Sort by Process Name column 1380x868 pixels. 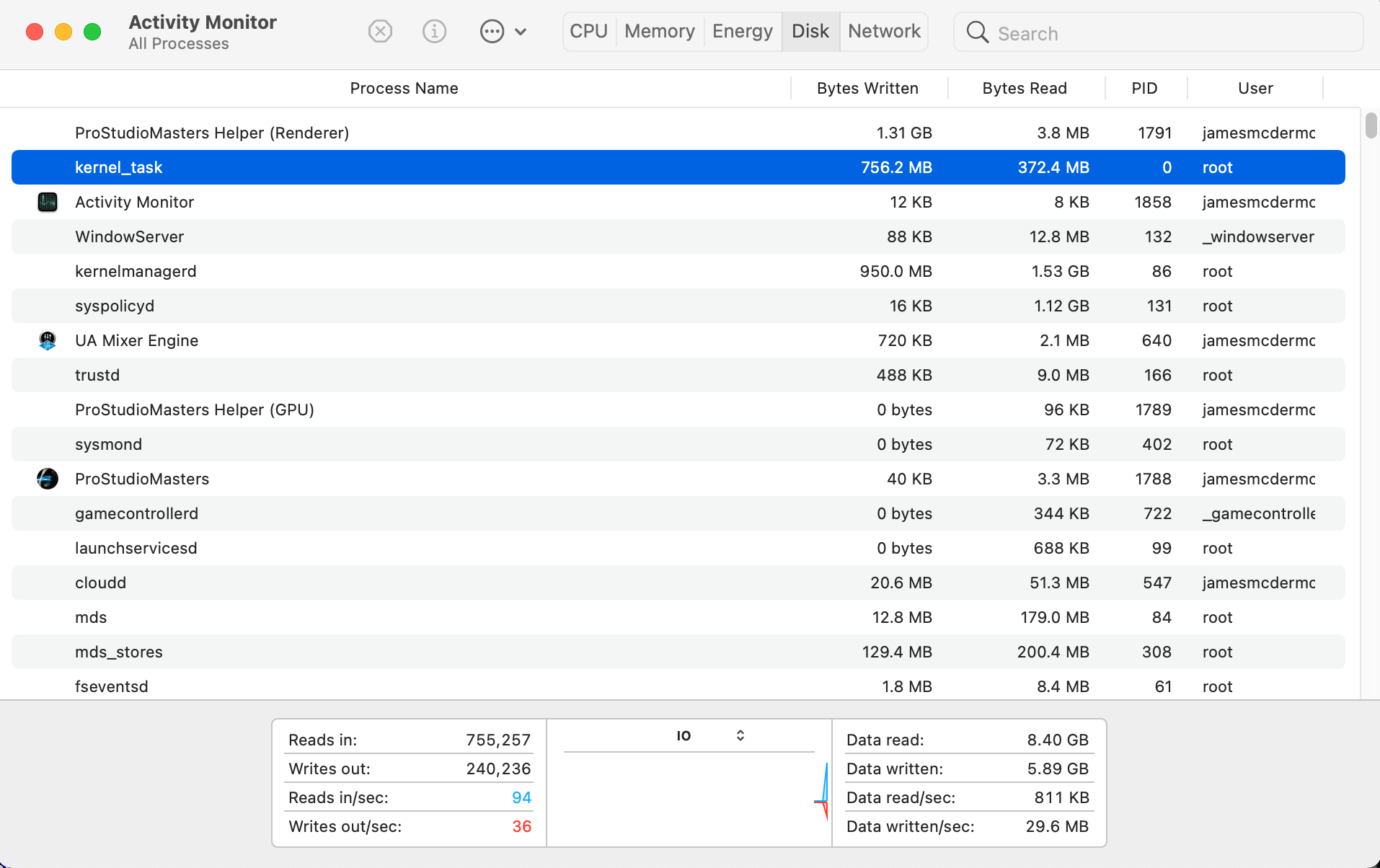point(404,88)
